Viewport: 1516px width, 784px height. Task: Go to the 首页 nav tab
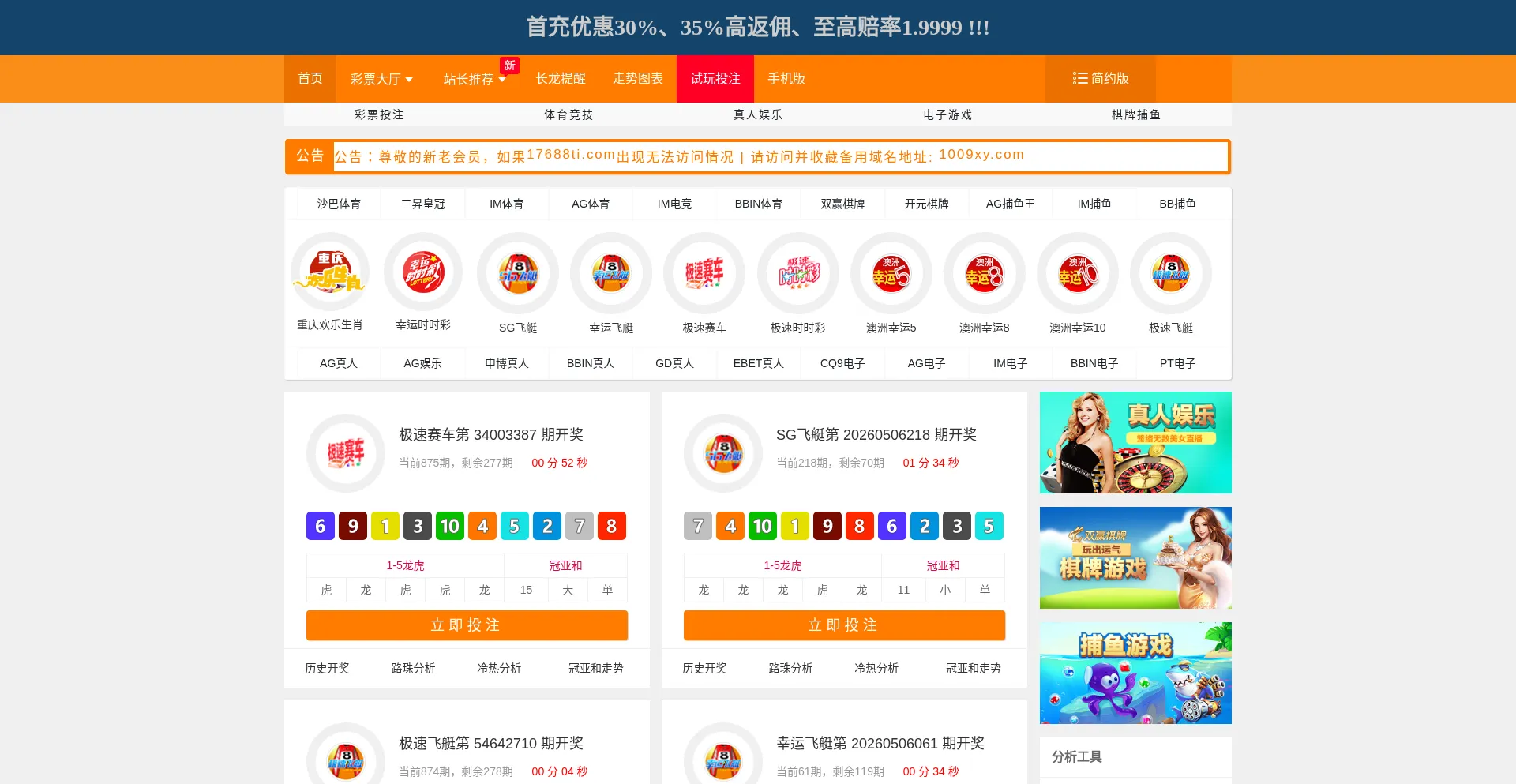coord(310,79)
